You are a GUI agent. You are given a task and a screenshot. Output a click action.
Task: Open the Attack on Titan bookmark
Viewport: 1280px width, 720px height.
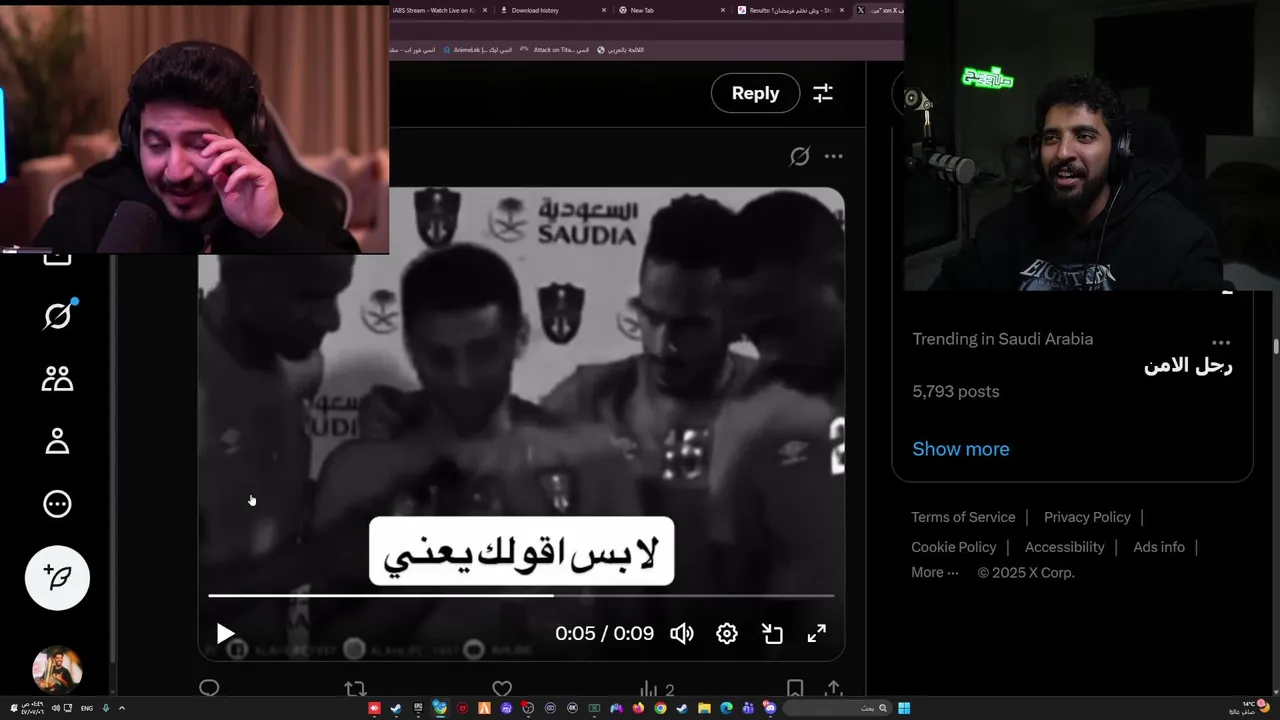click(x=554, y=49)
